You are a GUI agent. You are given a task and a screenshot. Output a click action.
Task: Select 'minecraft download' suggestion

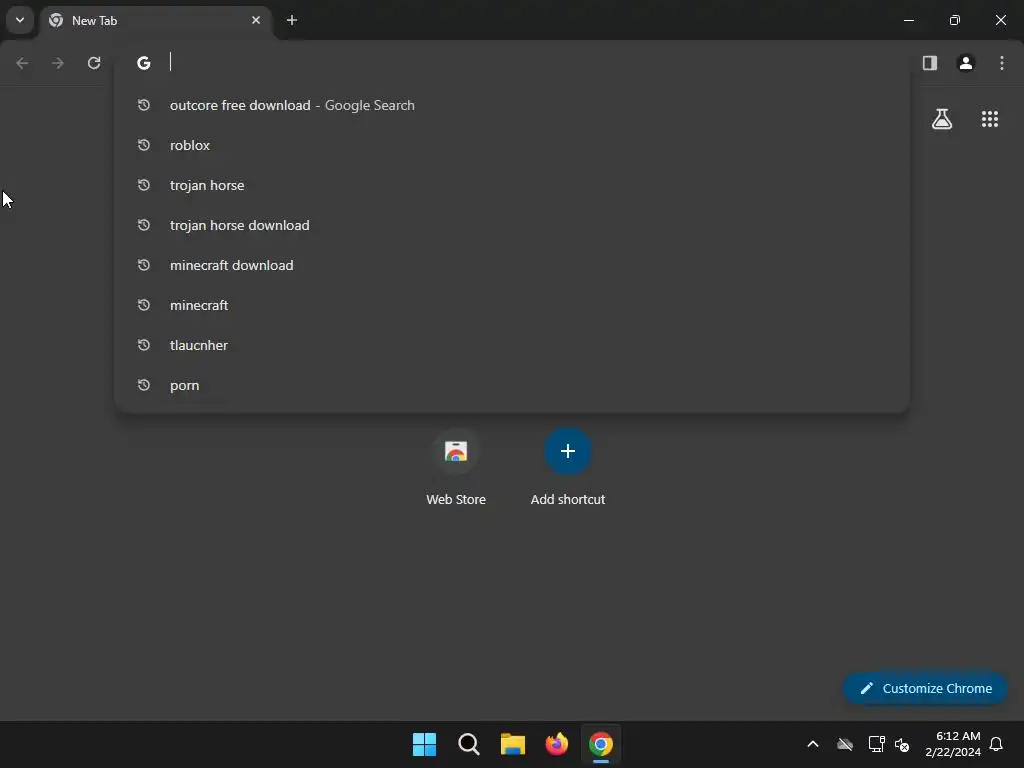pyautogui.click(x=512, y=265)
